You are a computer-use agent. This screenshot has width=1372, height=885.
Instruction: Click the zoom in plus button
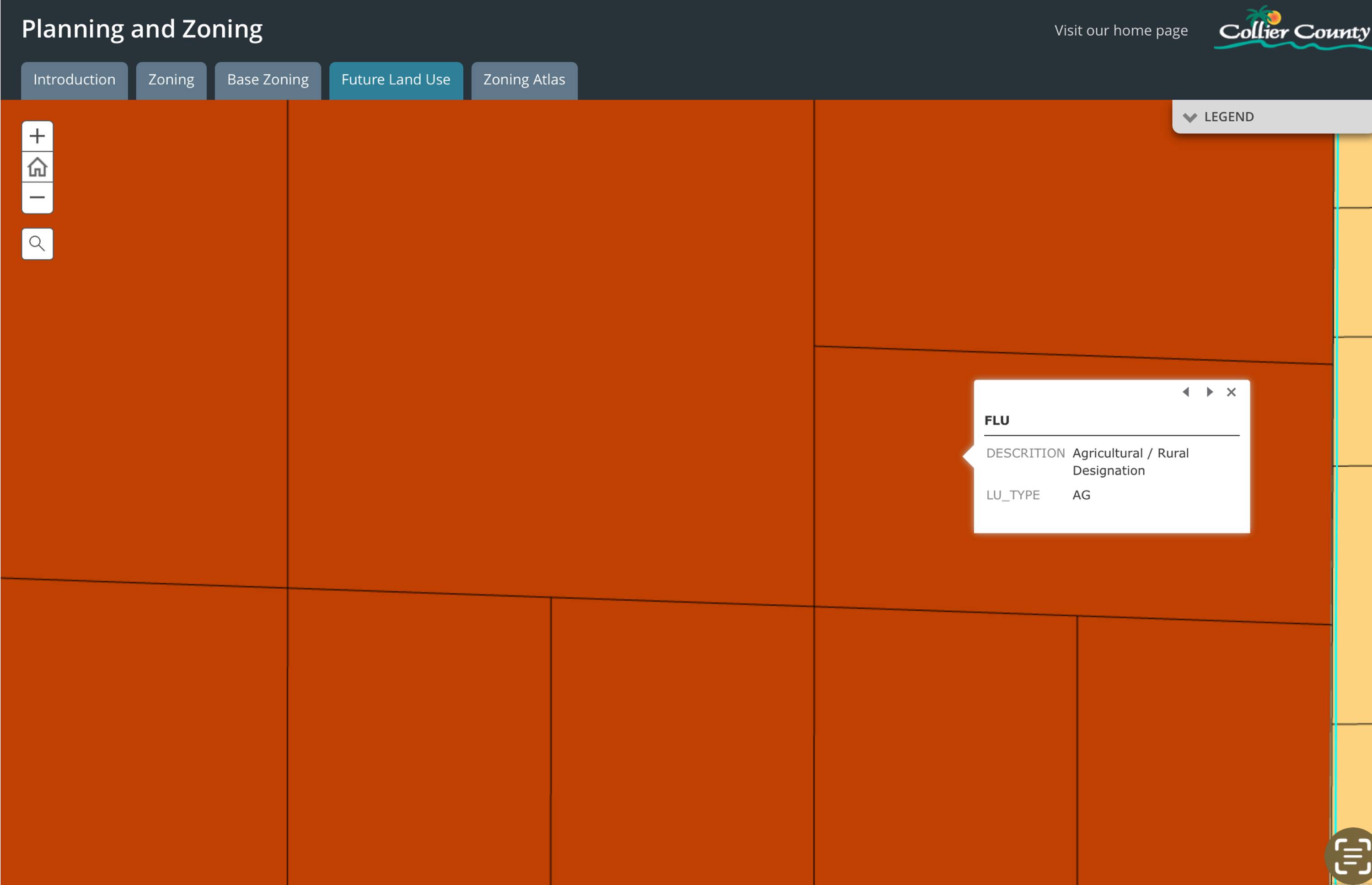[38, 136]
